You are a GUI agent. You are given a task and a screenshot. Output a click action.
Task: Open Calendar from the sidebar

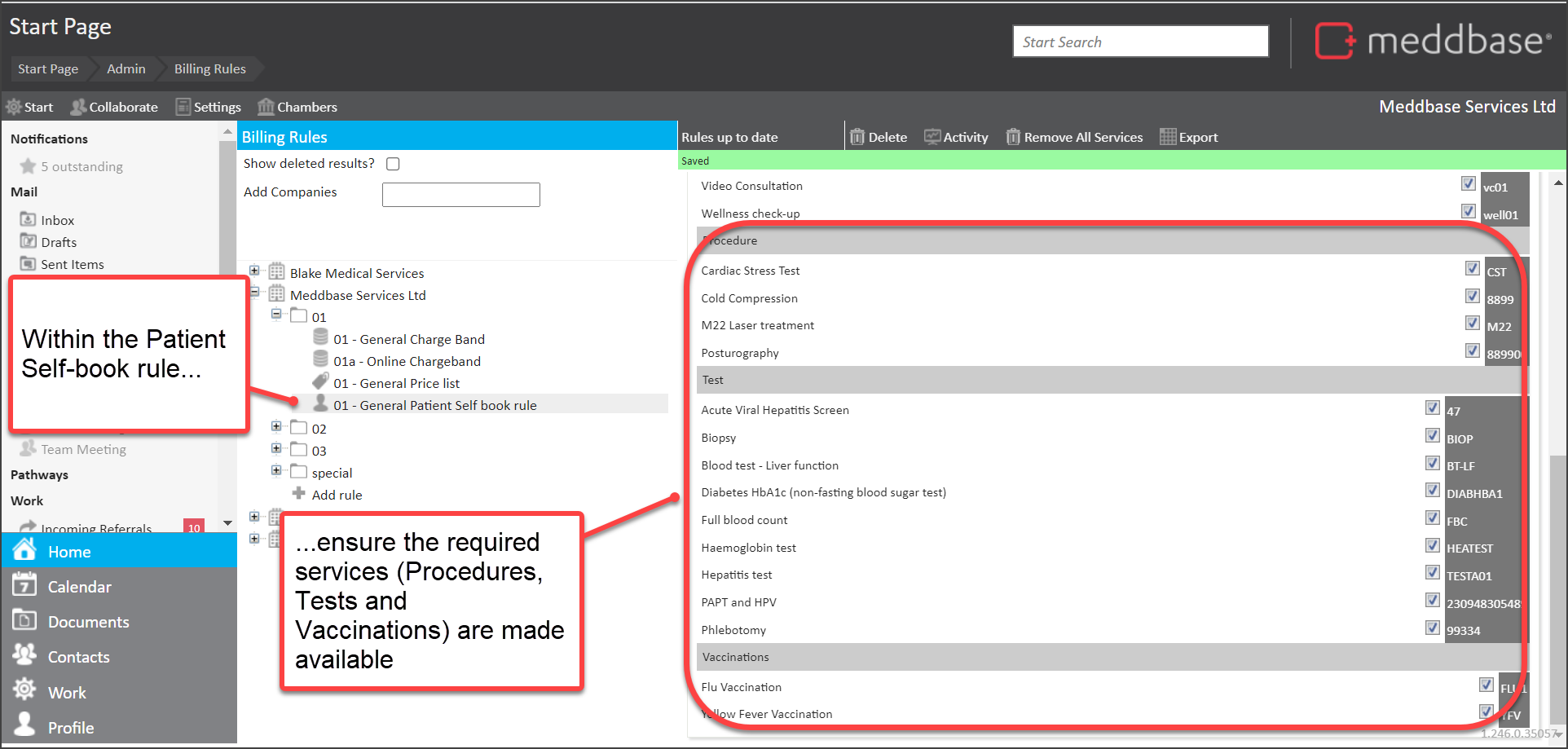pos(79,587)
